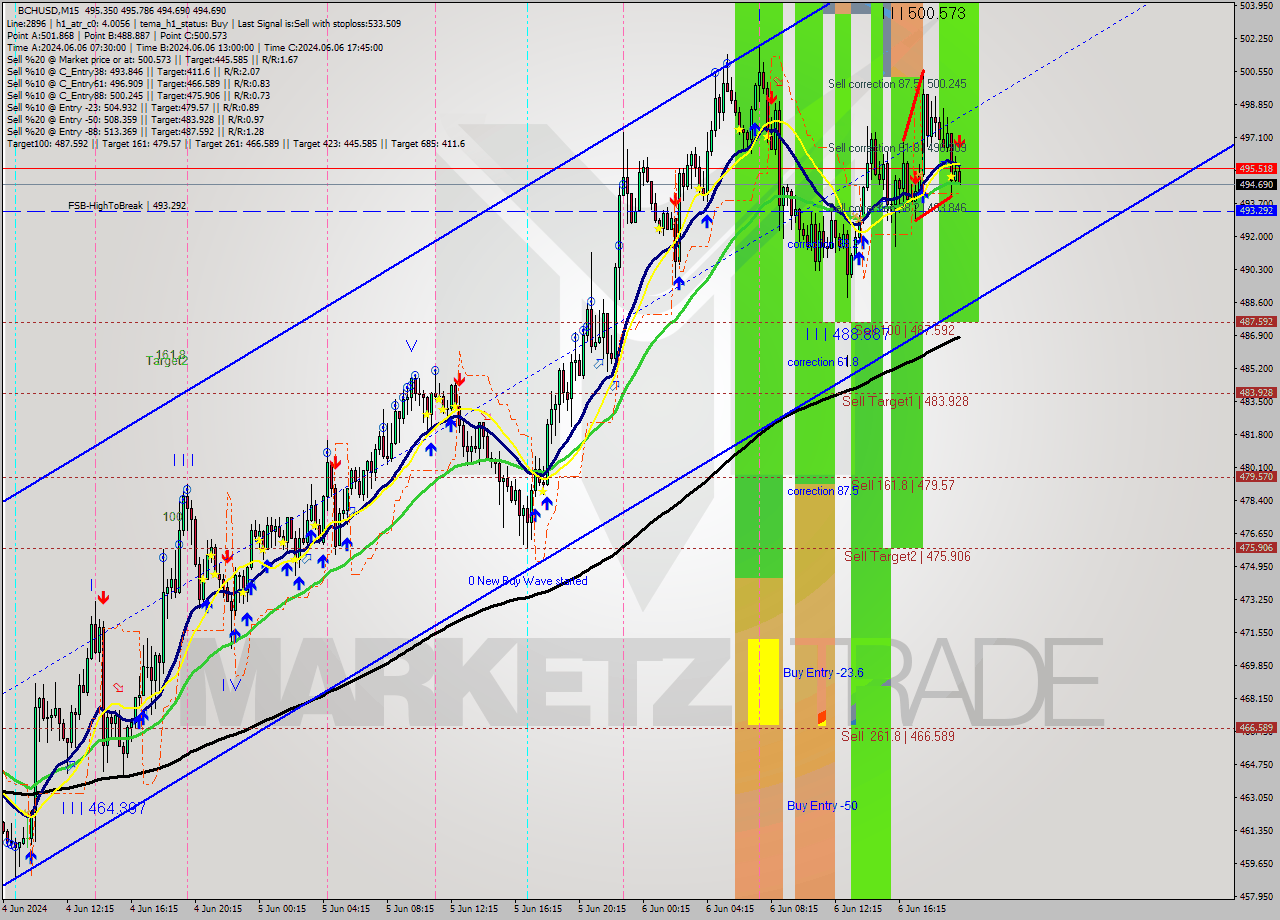Click the 494.690 current price tag
Screen dimensions: 1280x920
pyautogui.click(x=1256, y=185)
